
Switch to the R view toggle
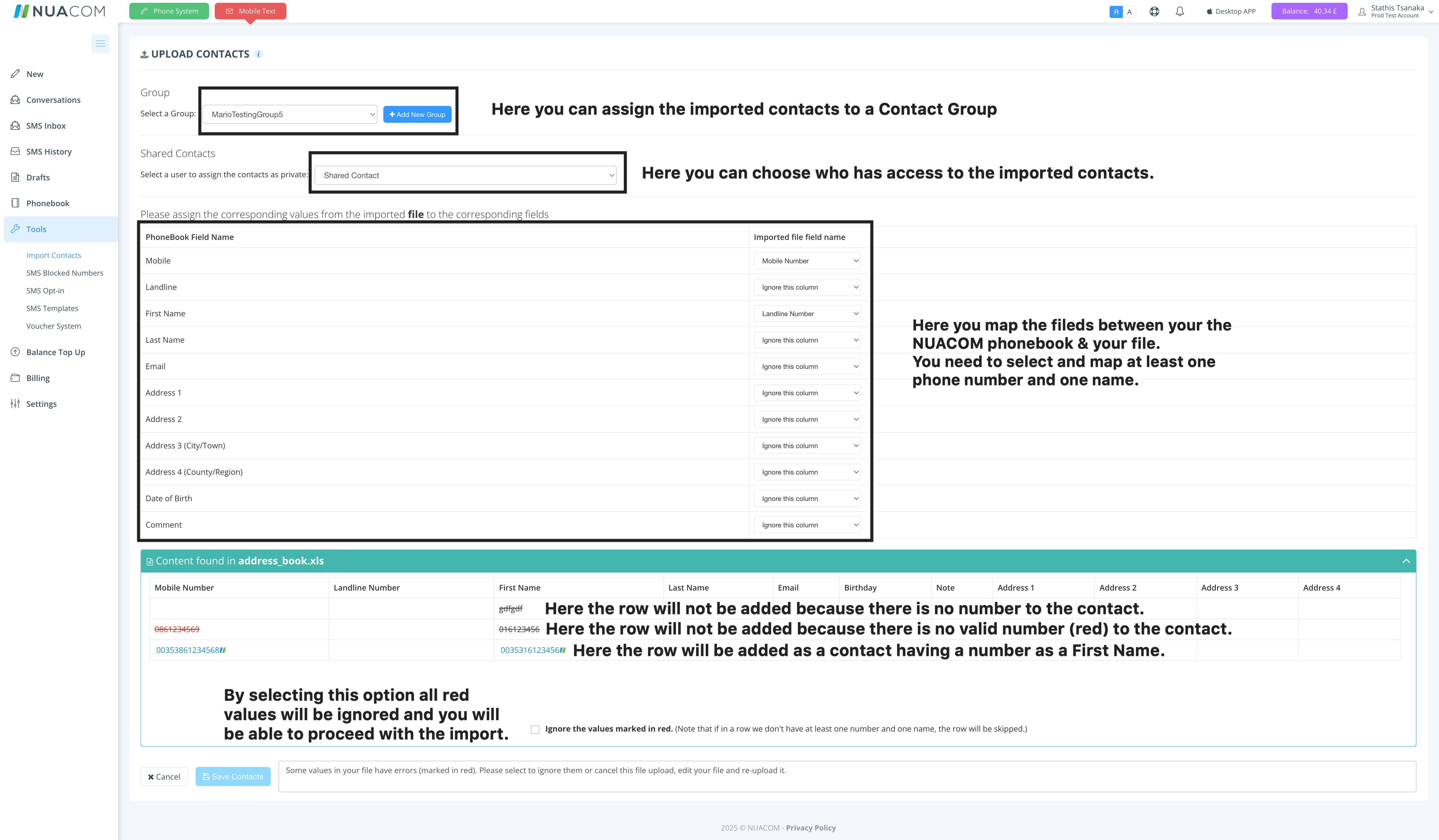pos(1116,12)
